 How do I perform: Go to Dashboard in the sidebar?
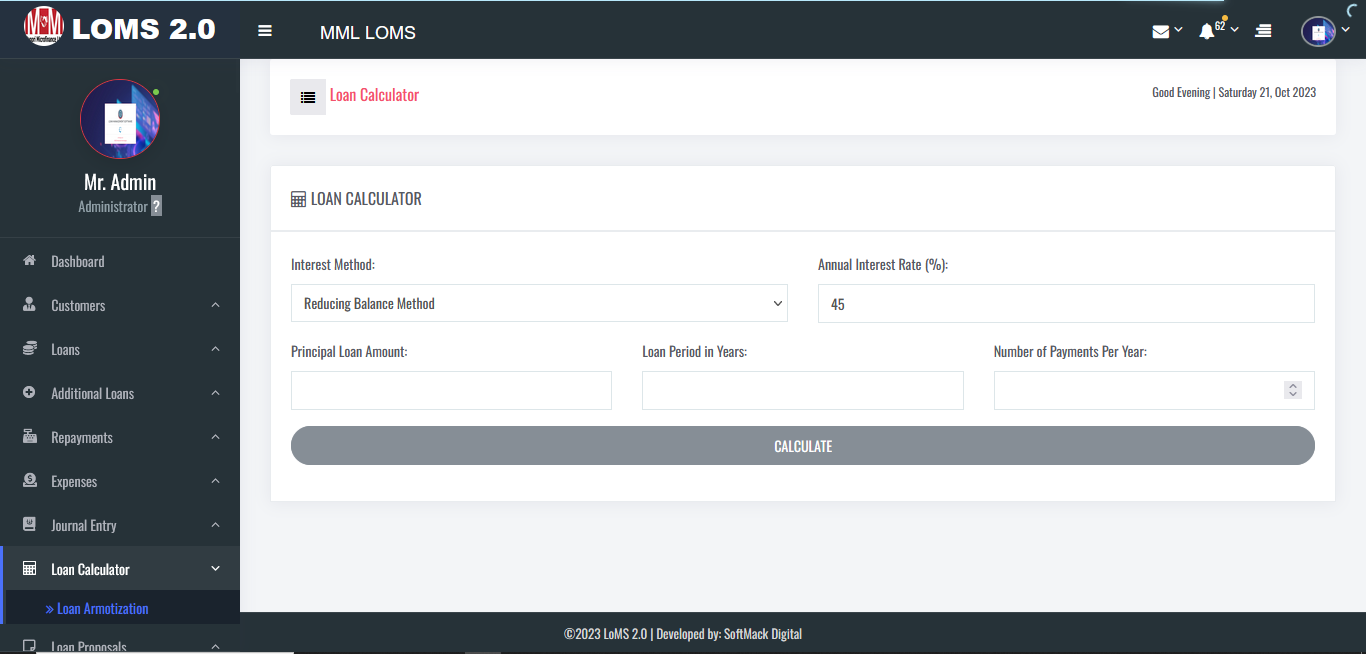point(78,261)
